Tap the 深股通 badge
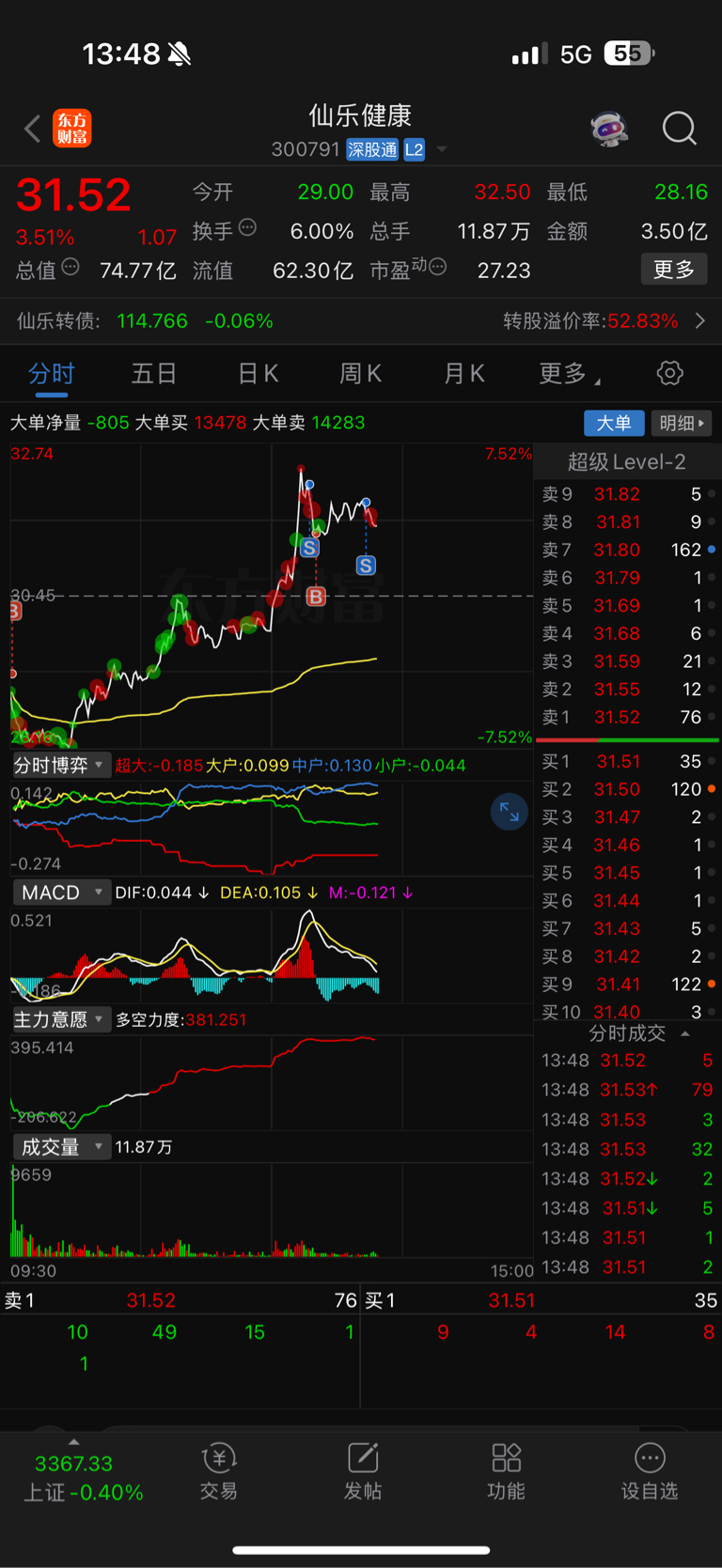This screenshot has height=1568, width=722. click(372, 149)
